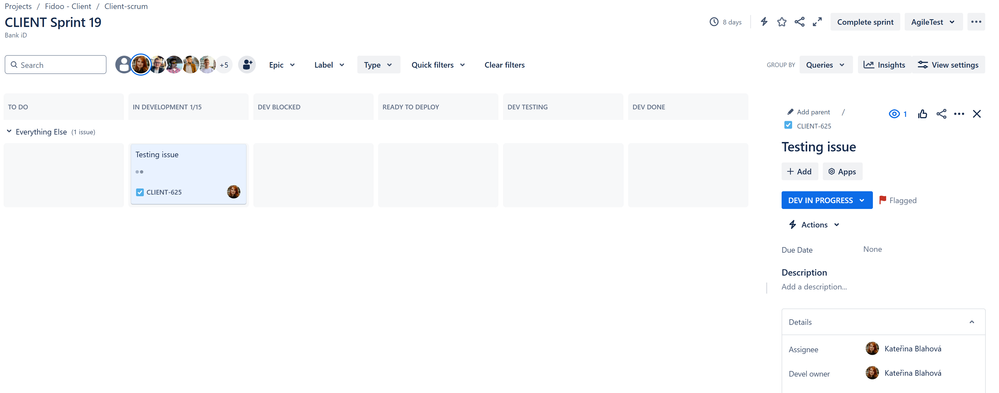Click the DEV TESTING column header

pos(563,107)
